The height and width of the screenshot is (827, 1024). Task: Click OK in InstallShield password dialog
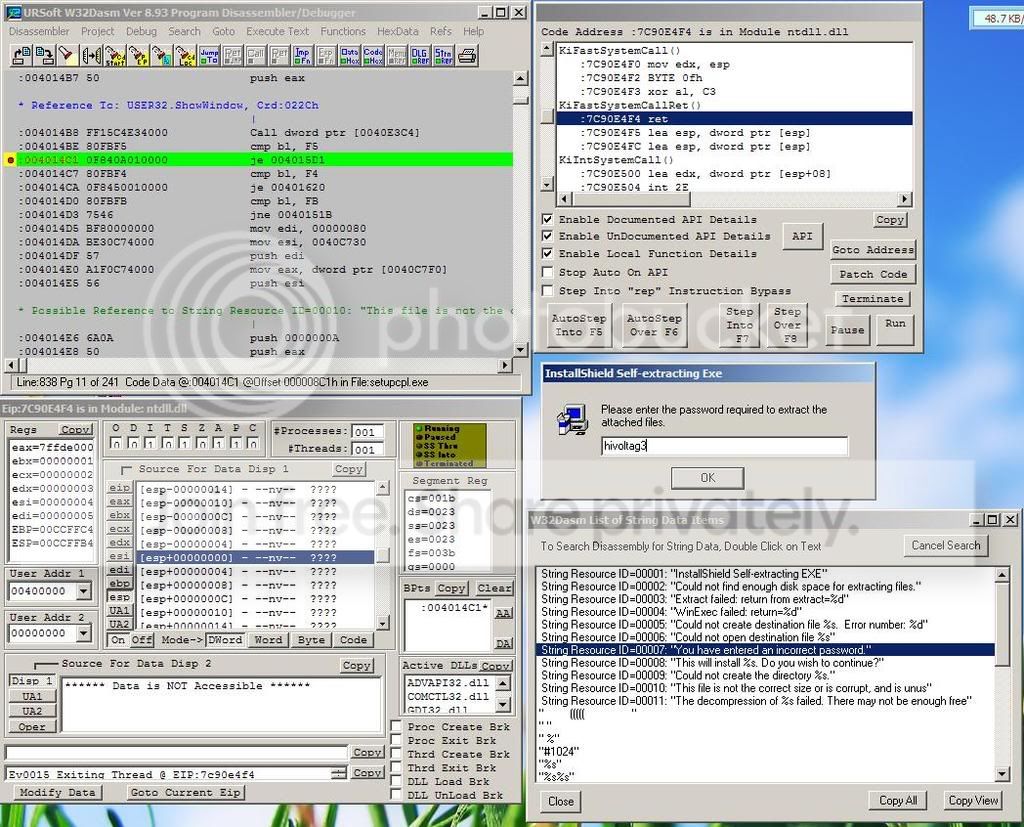(707, 478)
